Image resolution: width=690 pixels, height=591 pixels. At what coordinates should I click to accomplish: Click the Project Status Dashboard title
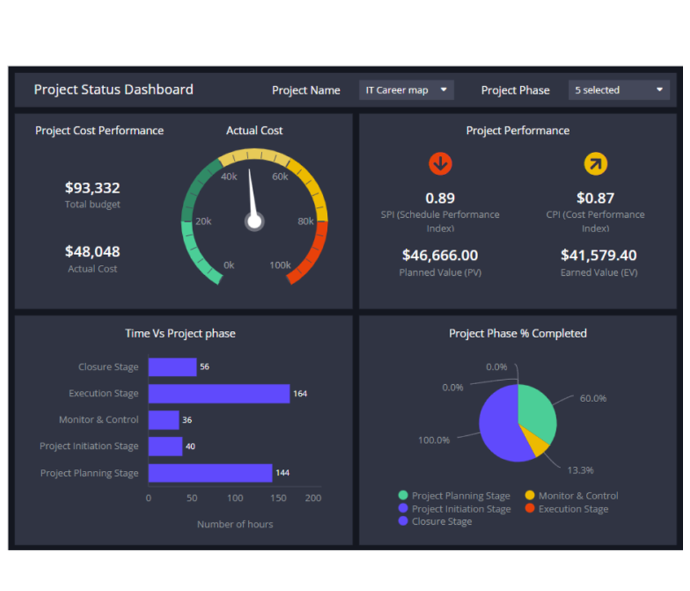114,90
